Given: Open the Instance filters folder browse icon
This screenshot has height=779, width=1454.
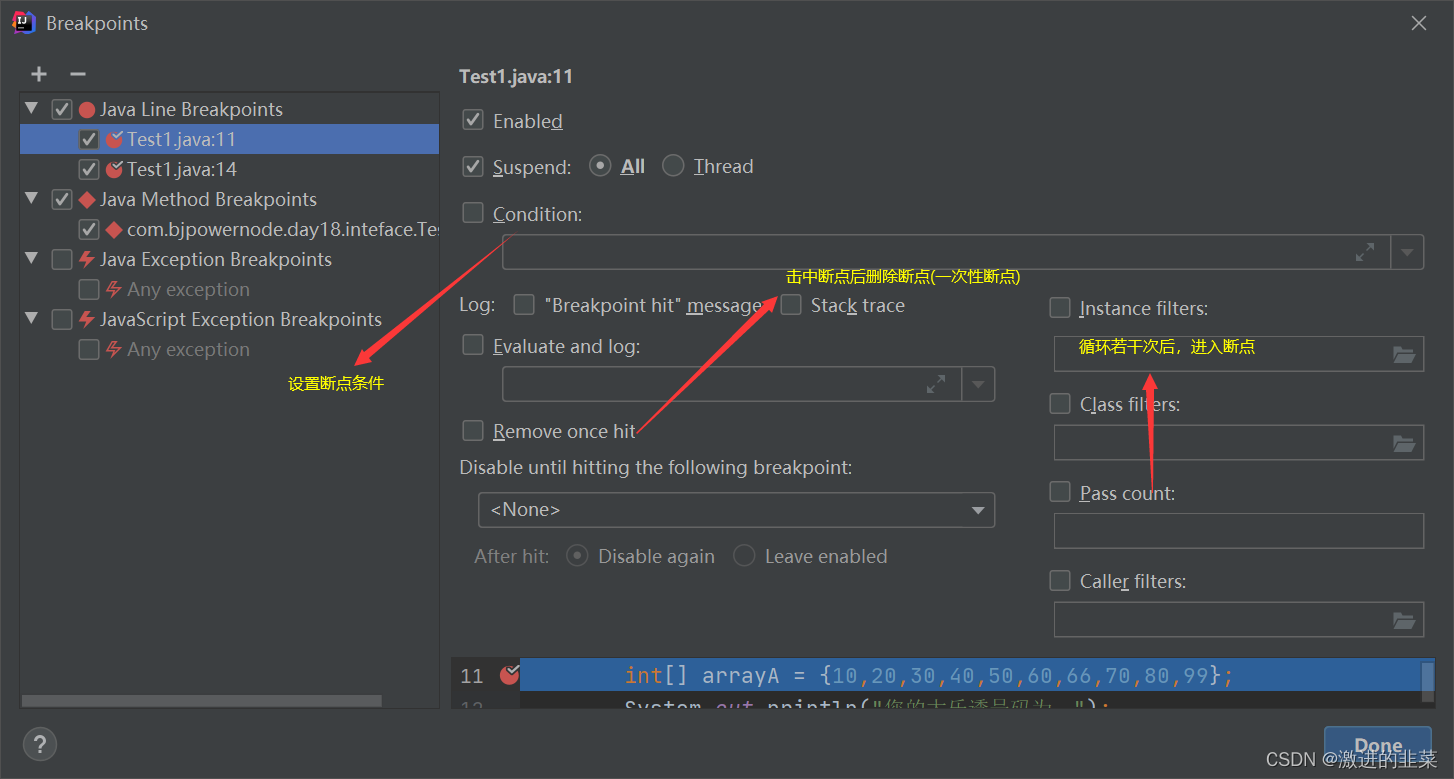Looking at the screenshot, I should (x=1404, y=354).
